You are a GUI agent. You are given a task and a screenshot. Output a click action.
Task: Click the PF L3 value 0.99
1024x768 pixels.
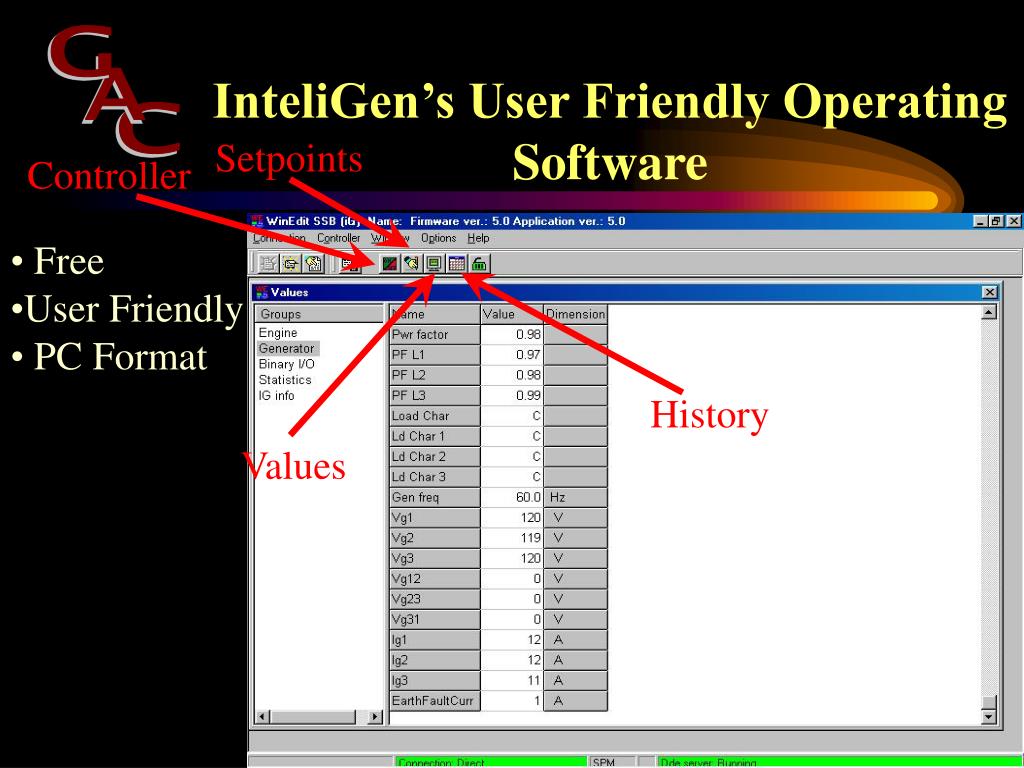[x=512, y=396]
